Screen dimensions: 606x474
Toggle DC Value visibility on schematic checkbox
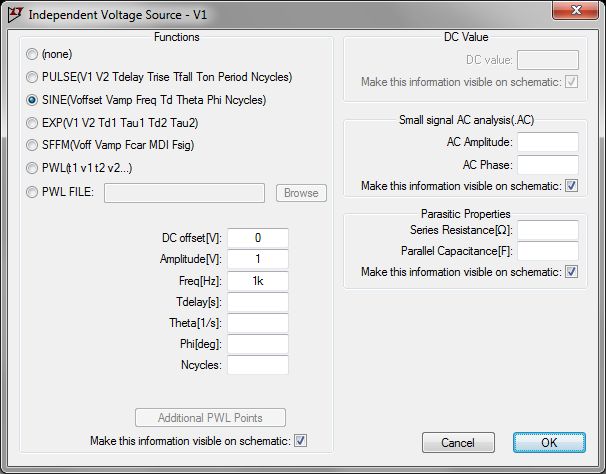tap(572, 82)
